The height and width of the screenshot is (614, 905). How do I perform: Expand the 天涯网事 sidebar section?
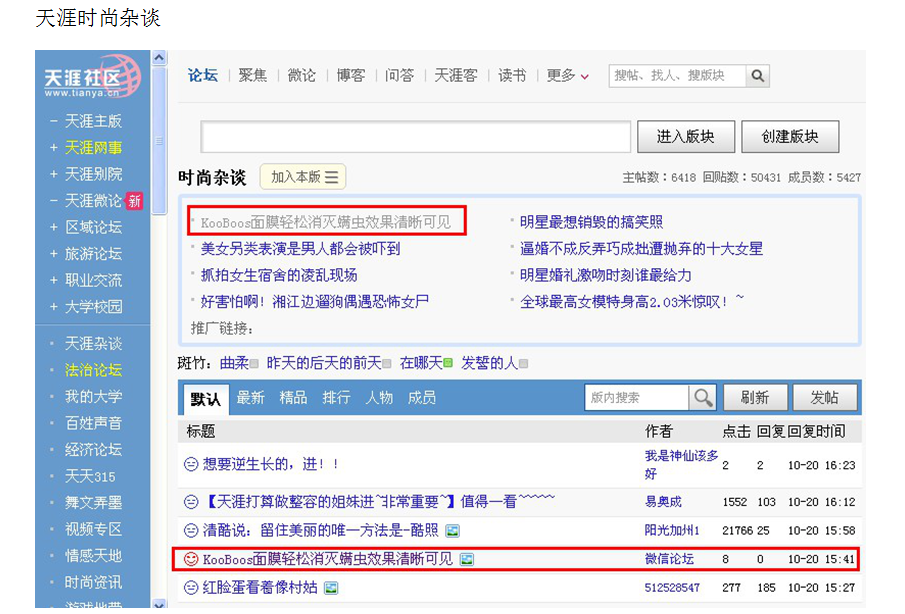point(54,148)
